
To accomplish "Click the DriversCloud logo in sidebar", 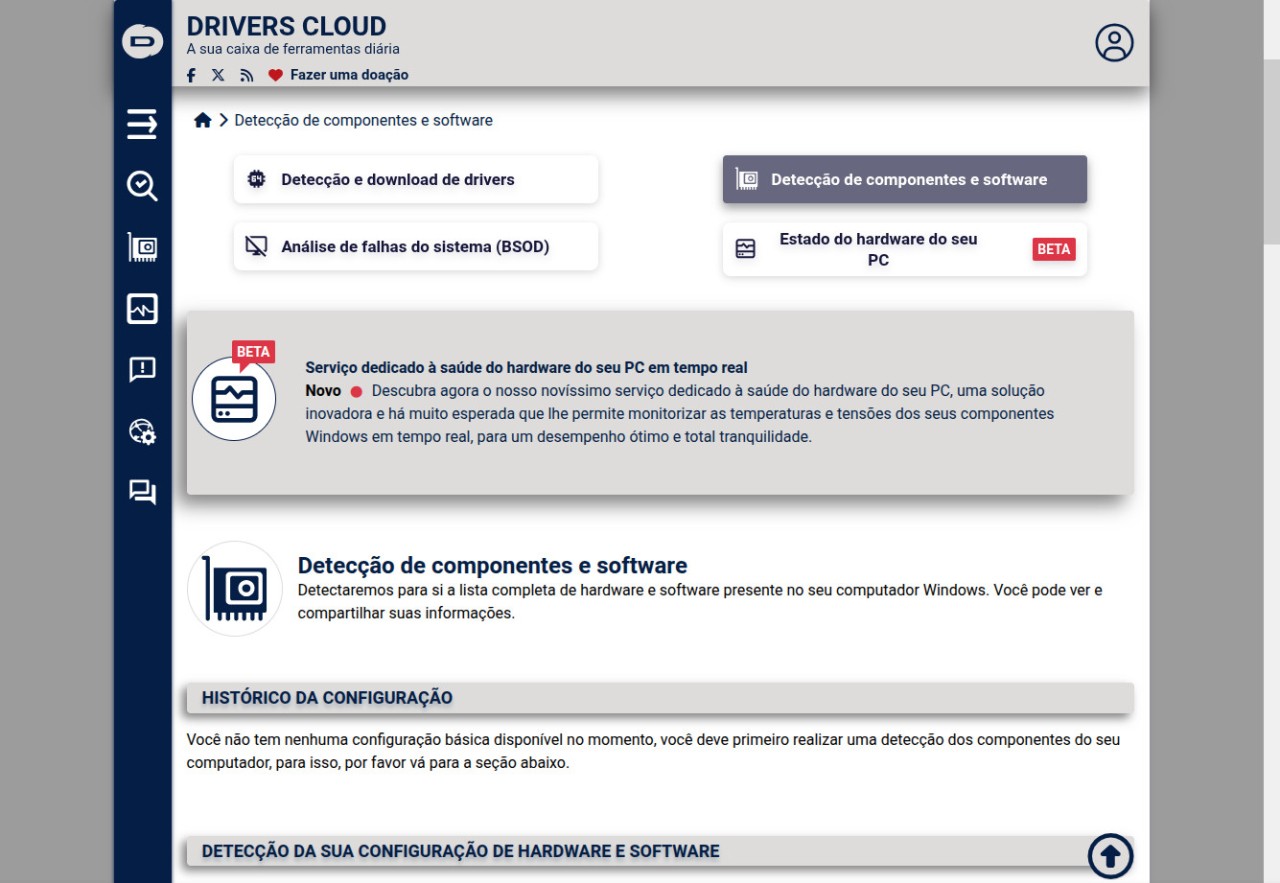I will coord(142,41).
